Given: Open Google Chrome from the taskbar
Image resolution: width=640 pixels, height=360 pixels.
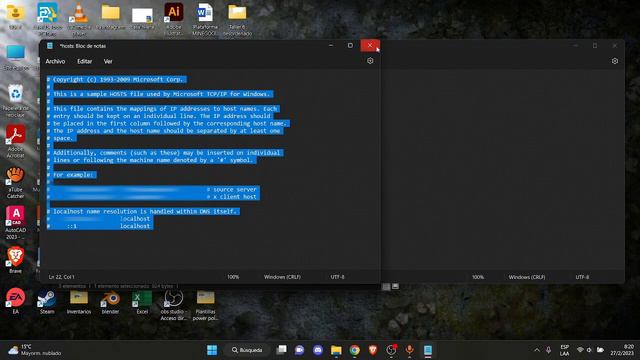Looking at the screenshot, I should click(x=355, y=350).
